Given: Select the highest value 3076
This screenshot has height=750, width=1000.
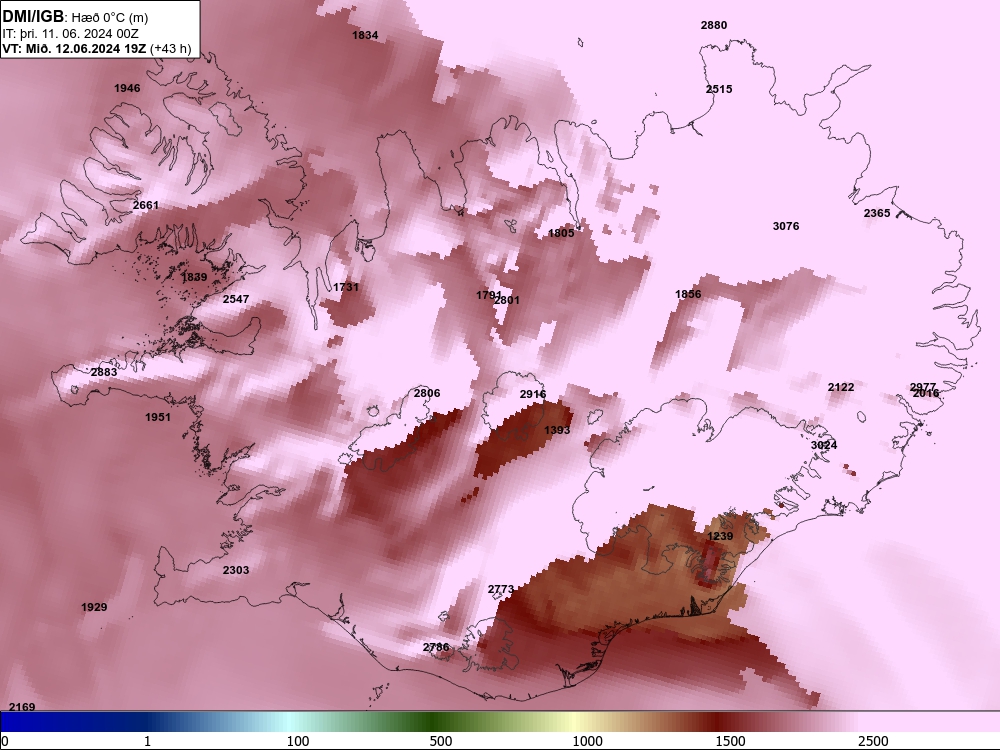Looking at the screenshot, I should pyautogui.click(x=786, y=226).
